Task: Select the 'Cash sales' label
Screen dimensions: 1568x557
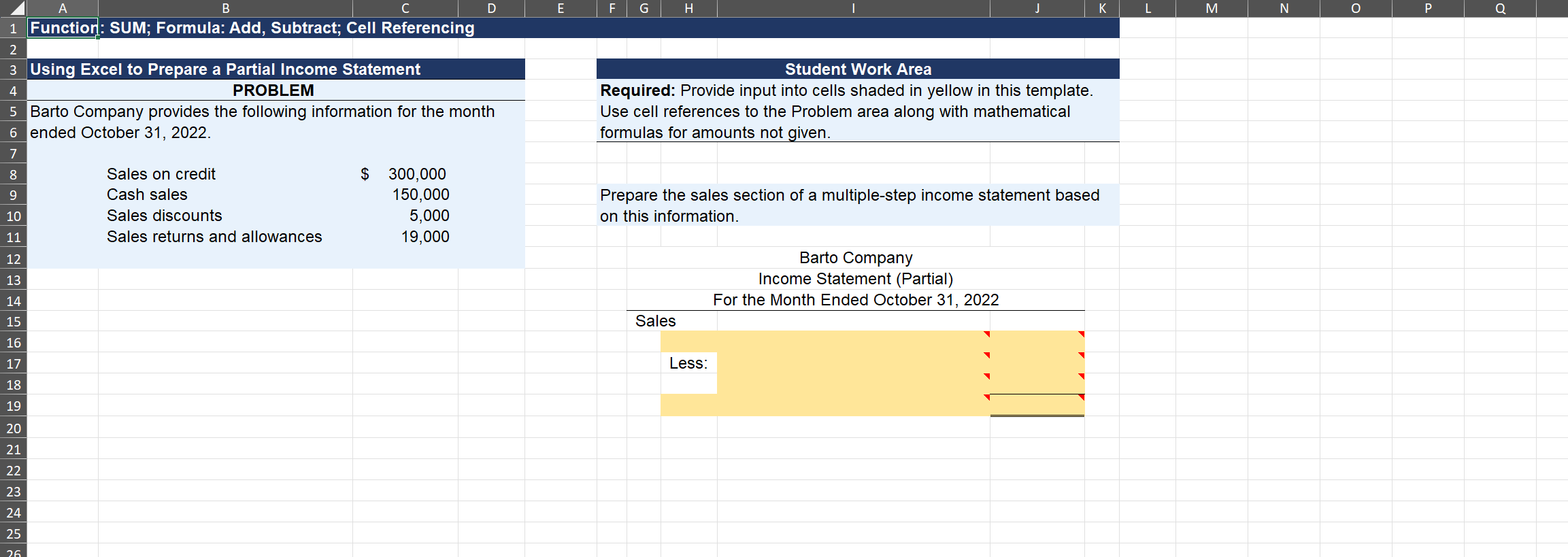Action: [147, 195]
